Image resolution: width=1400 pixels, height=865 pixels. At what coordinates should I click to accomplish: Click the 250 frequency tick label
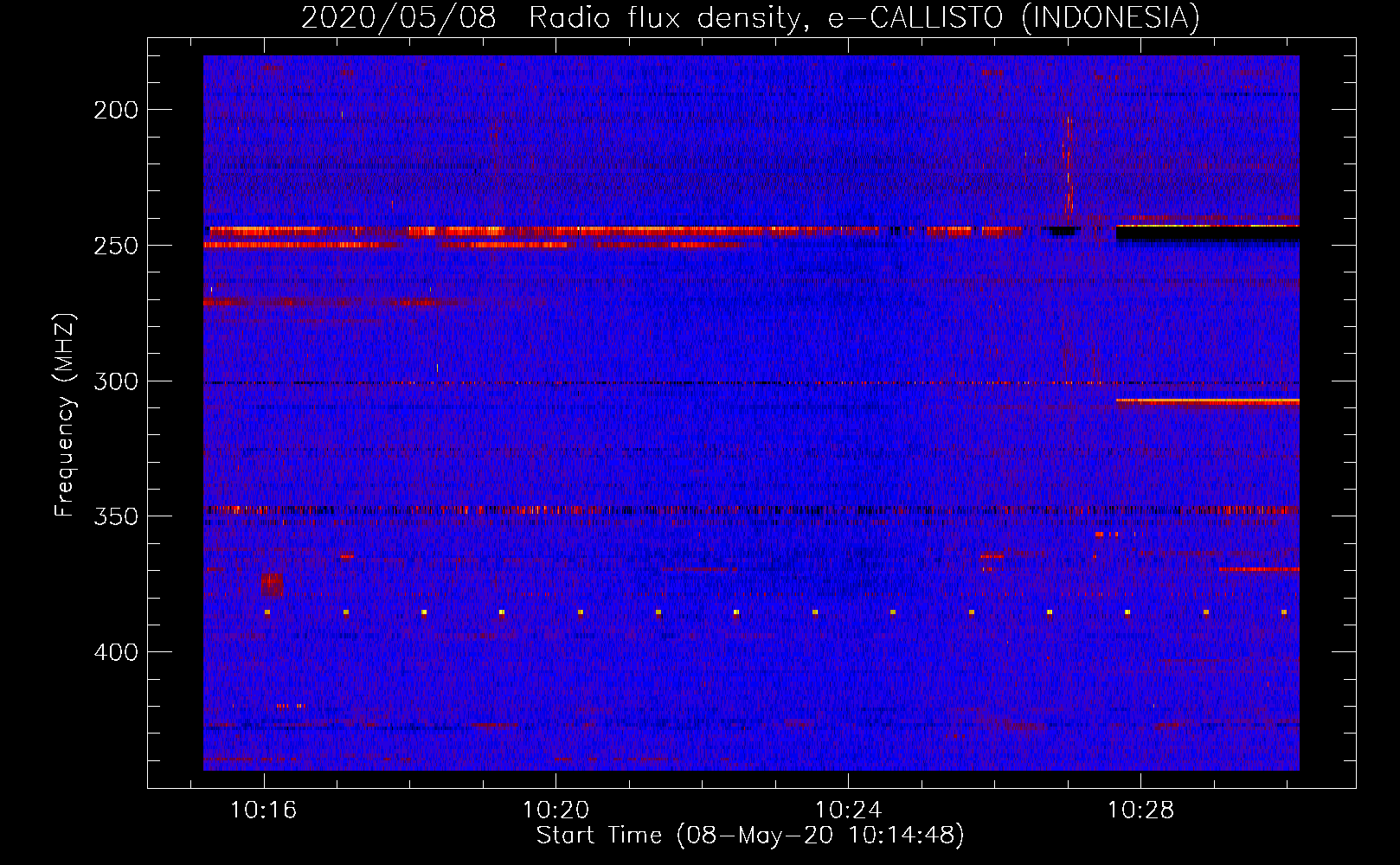click(116, 246)
